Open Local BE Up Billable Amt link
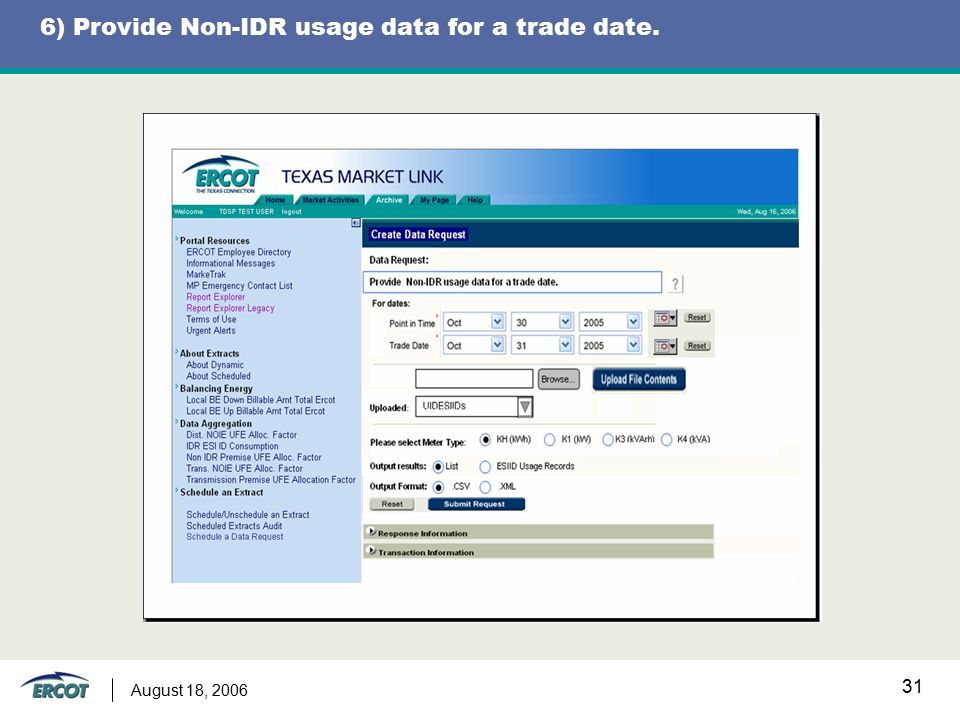960x720 pixels. point(256,411)
